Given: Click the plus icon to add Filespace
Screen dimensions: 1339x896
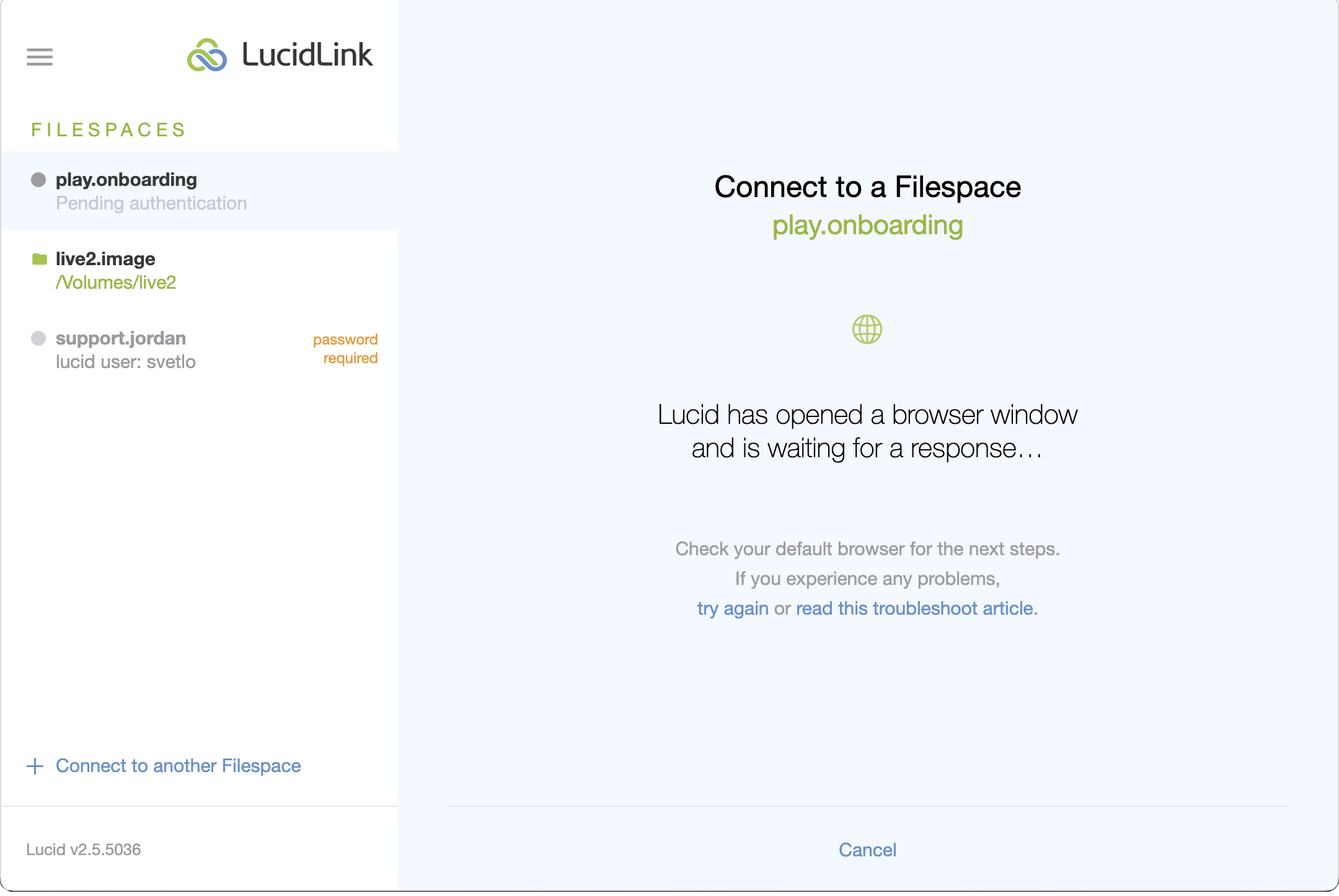Looking at the screenshot, I should (x=35, y=766).
